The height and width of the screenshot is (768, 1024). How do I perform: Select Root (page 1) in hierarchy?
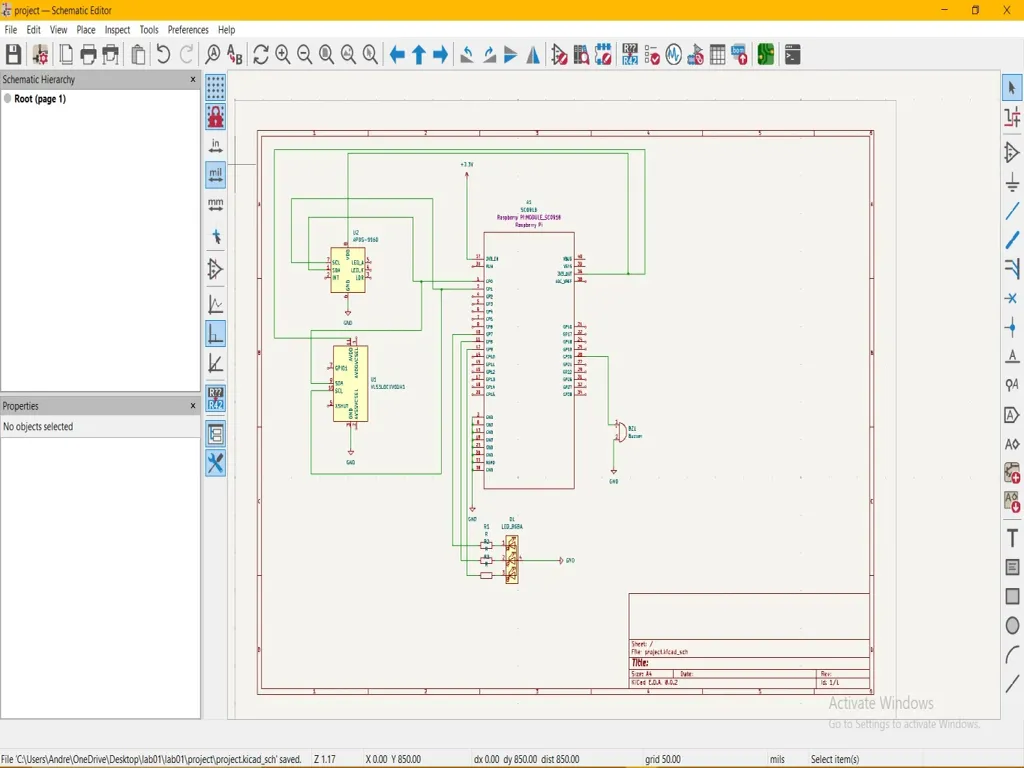(x=40, y=99)
